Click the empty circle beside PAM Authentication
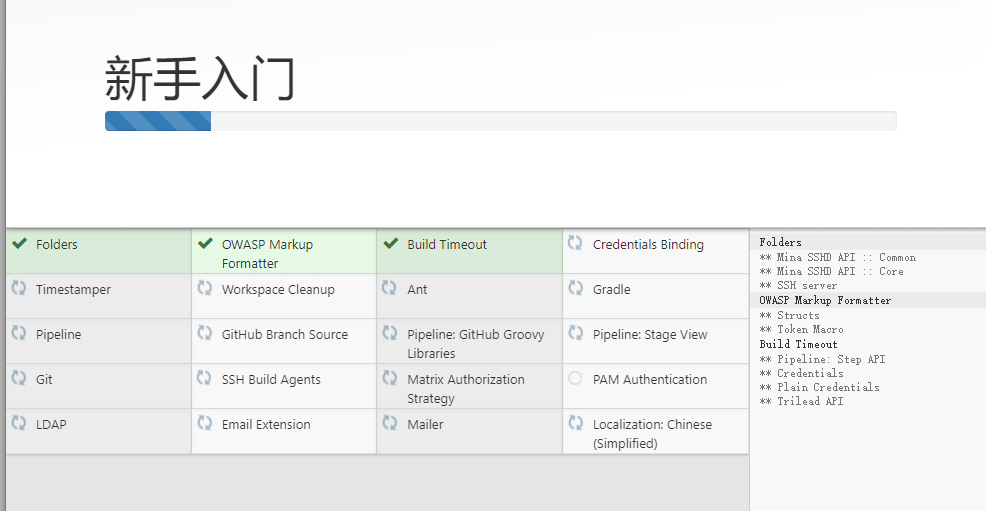 click(x=575, y=378)
